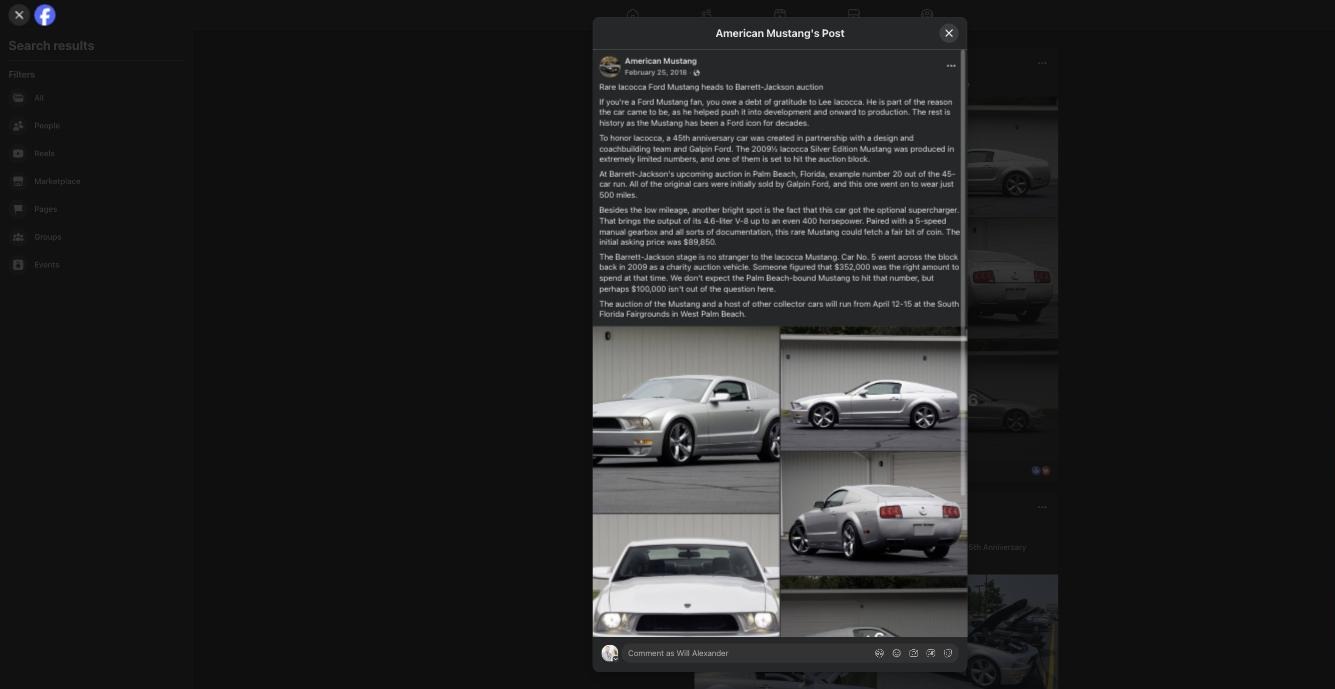Click the X button beside Facebook logo
The image size is (1335, 689).
tap(19, 15)
